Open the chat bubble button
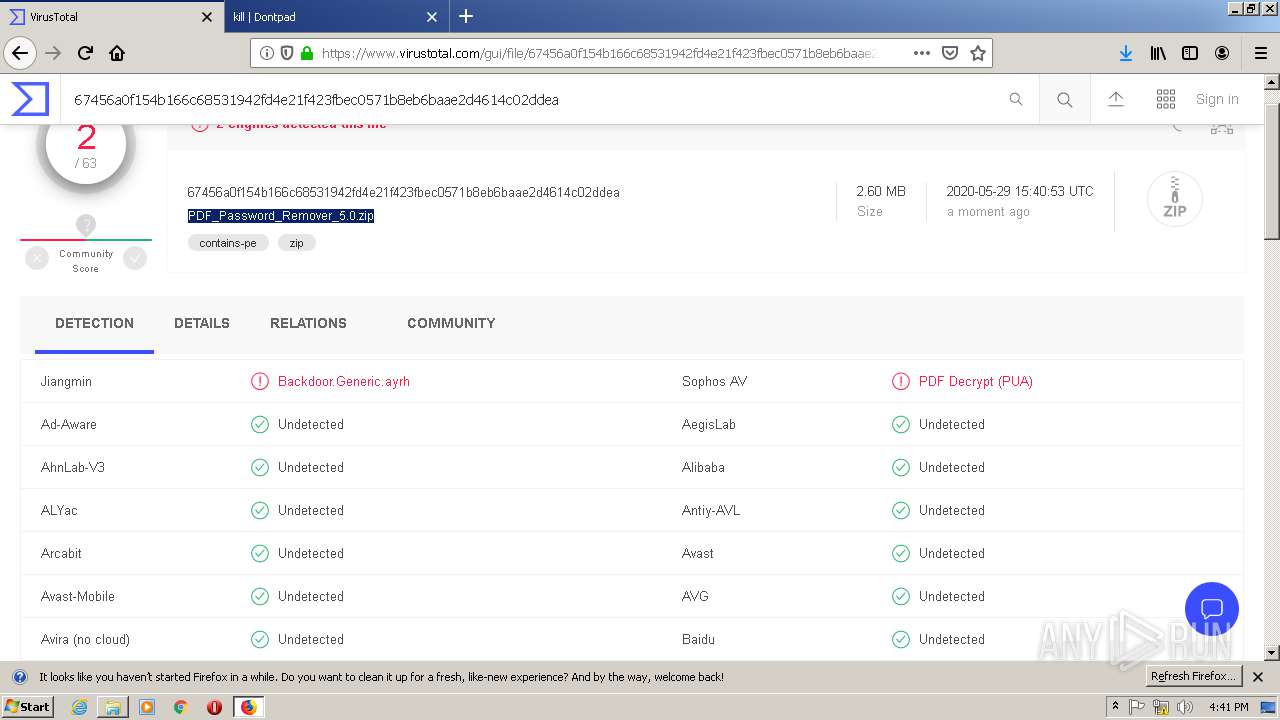This screenshot has height=720, width=1280. pyautogui.click(x=1212, y=609)
